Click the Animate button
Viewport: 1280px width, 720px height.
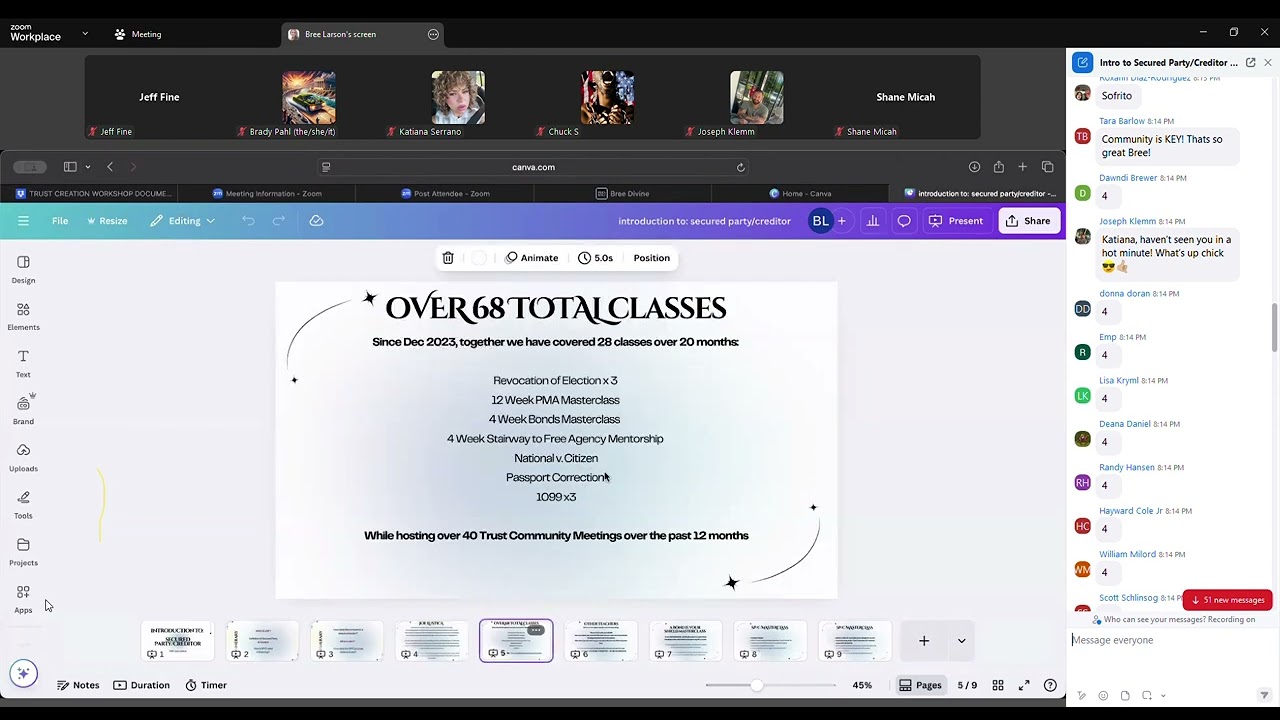(x=531, y=258)
